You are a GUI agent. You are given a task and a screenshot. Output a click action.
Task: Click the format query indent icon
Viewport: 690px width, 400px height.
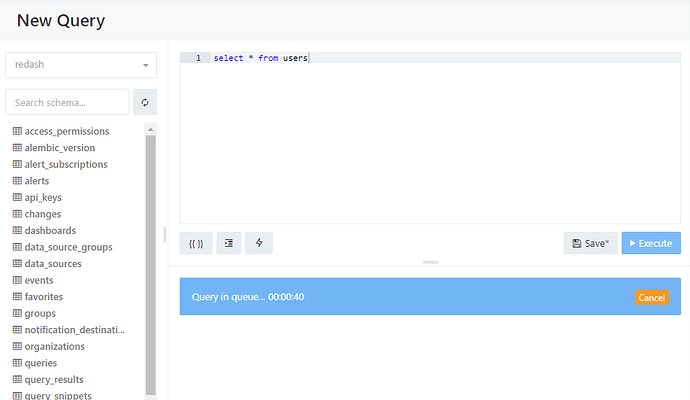click(x=229, y=243)
